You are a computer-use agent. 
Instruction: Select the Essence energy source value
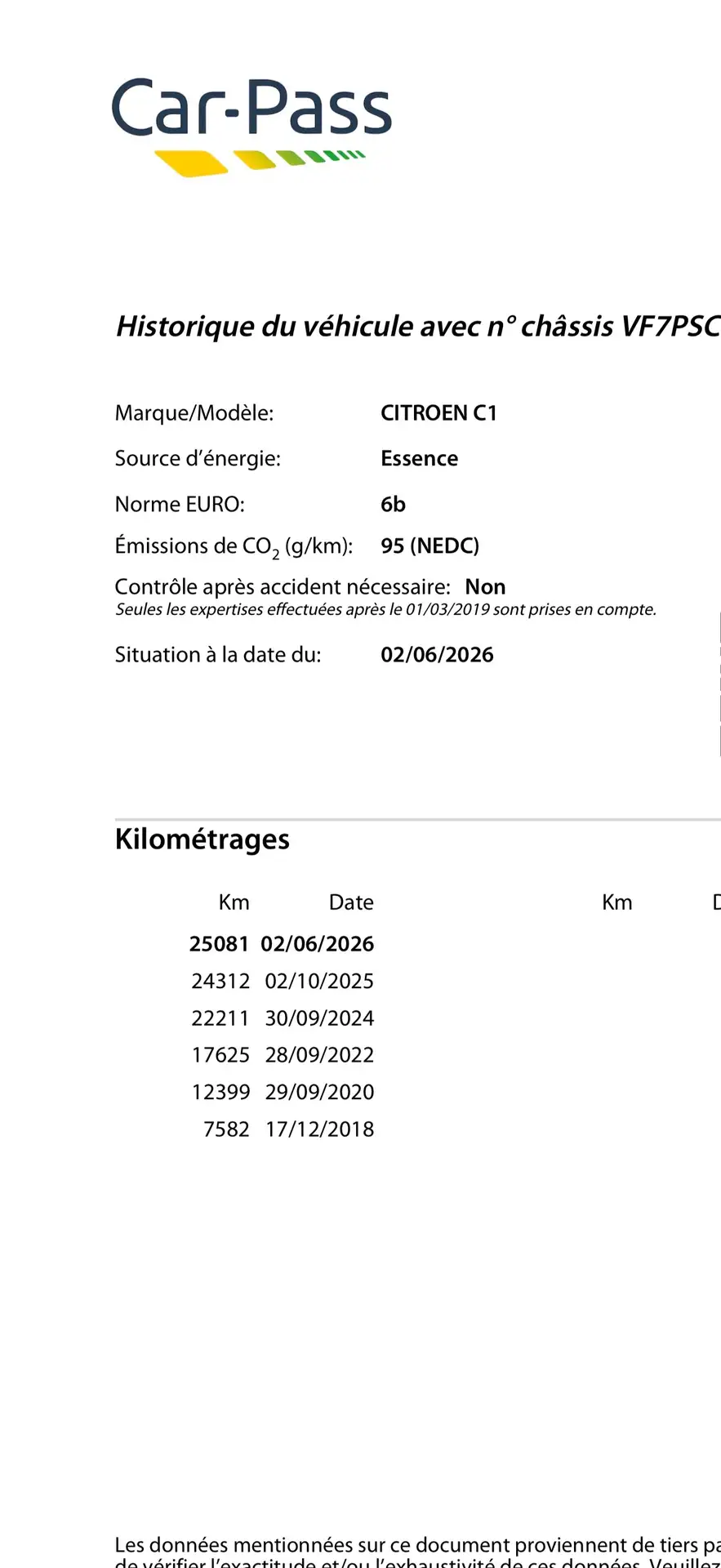[419, 459]
